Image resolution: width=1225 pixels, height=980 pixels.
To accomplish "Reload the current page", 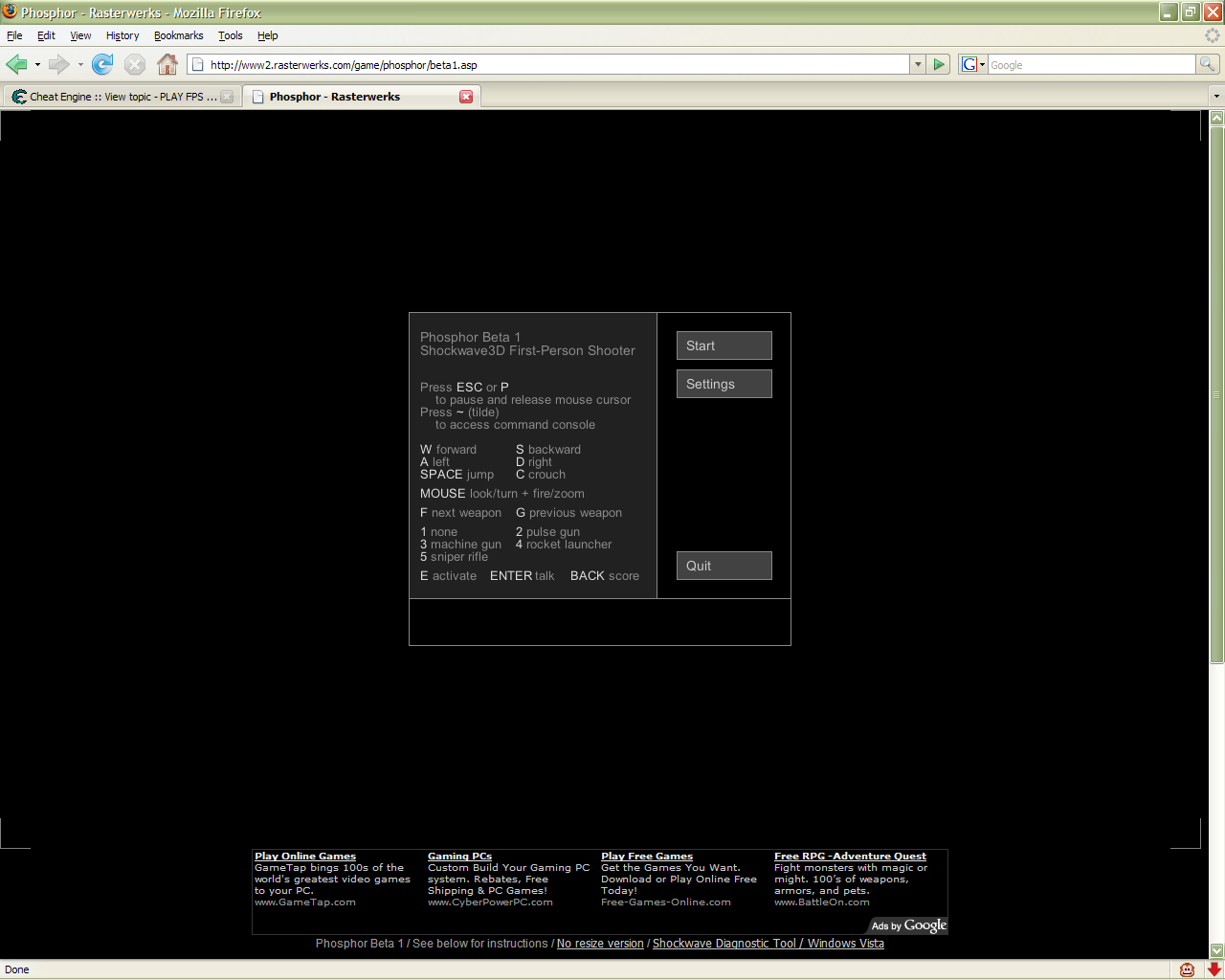I will tap(102, 64).
